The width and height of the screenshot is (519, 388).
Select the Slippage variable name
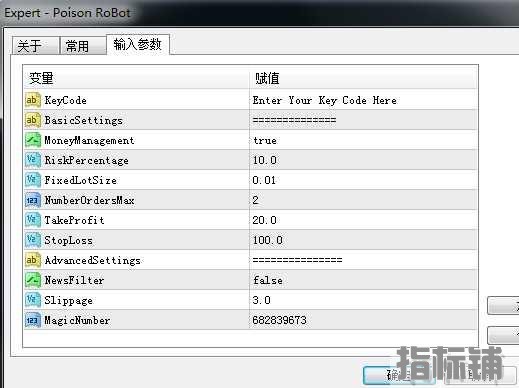pyautogui.click(x=68, y=300)
